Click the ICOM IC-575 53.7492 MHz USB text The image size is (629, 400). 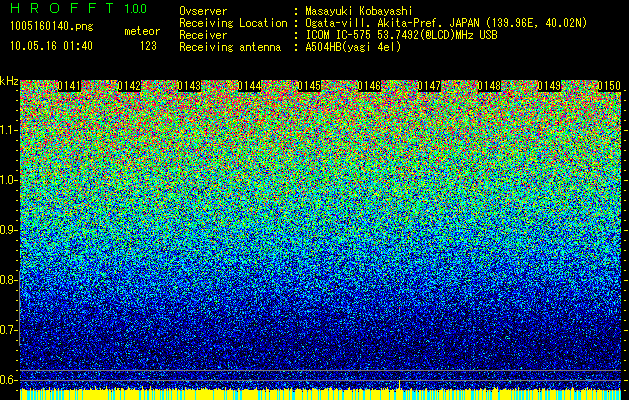click(401, 35)
